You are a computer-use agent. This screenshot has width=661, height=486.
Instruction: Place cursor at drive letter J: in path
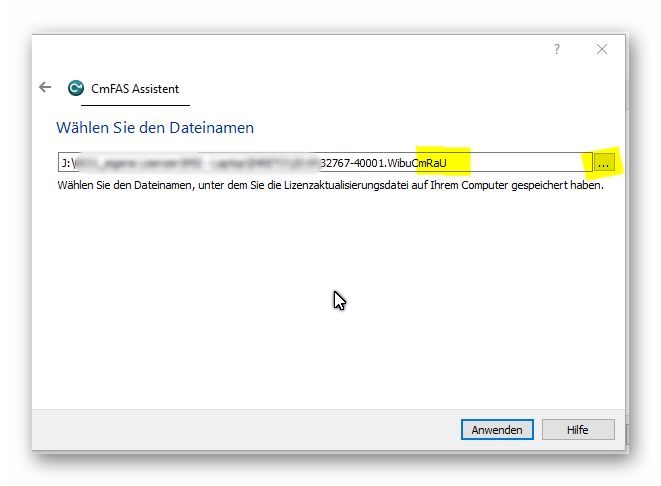tap(67, 162)
